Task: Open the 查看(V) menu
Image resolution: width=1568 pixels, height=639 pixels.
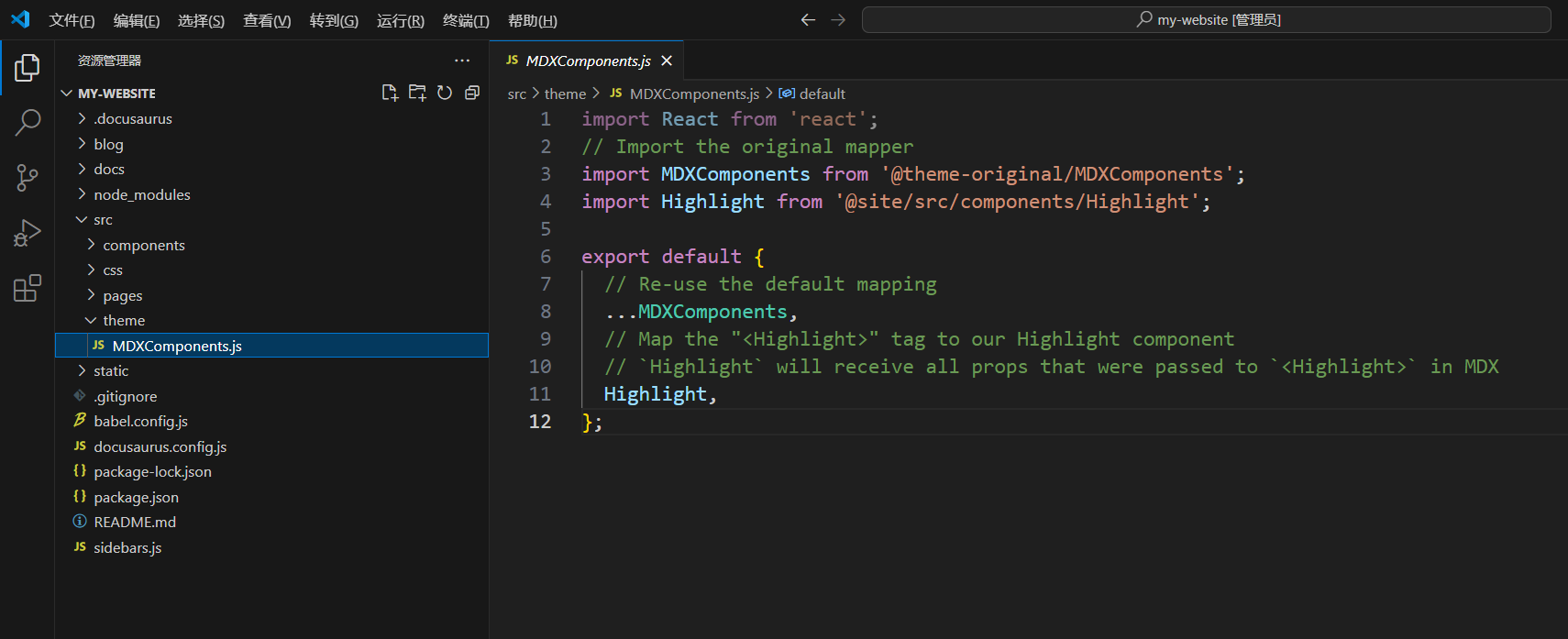Action: tap(267, 20)
